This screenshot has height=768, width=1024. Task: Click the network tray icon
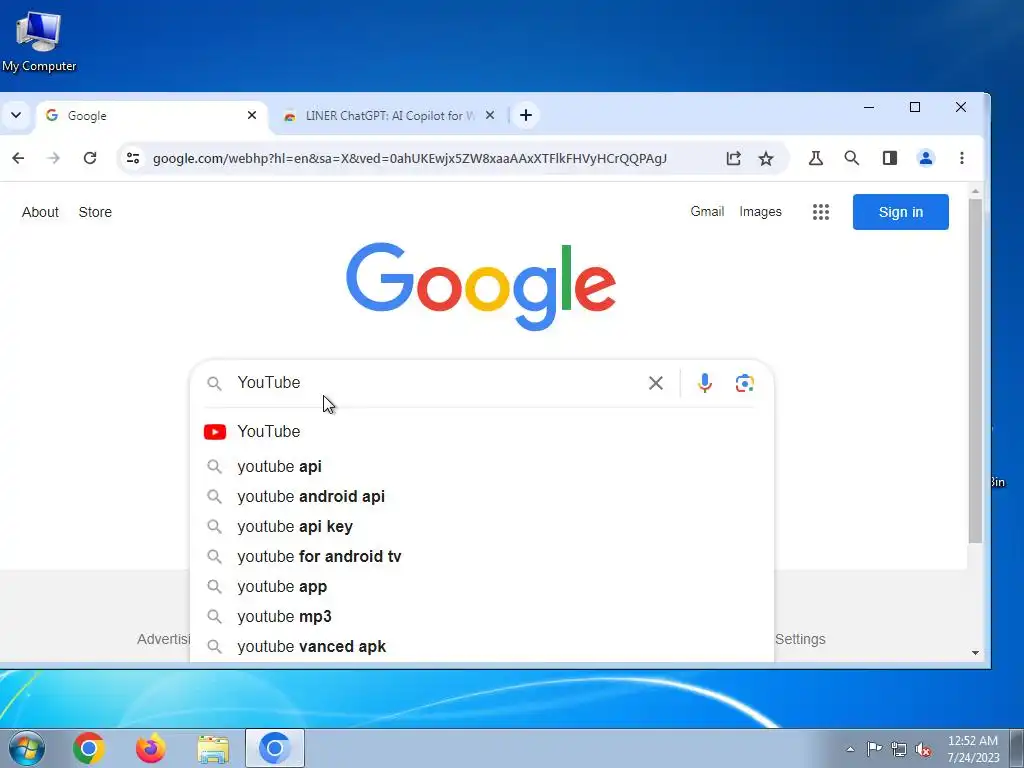(899, 749)
